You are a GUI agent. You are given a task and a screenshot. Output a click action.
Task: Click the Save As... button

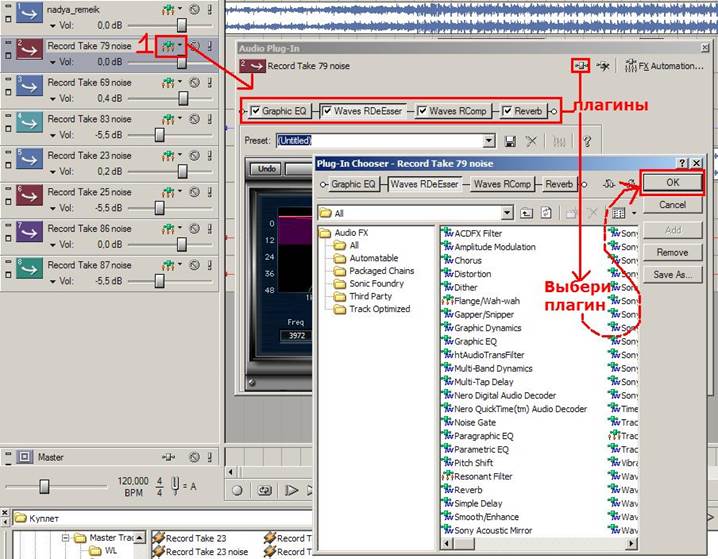tap(672, 275)
